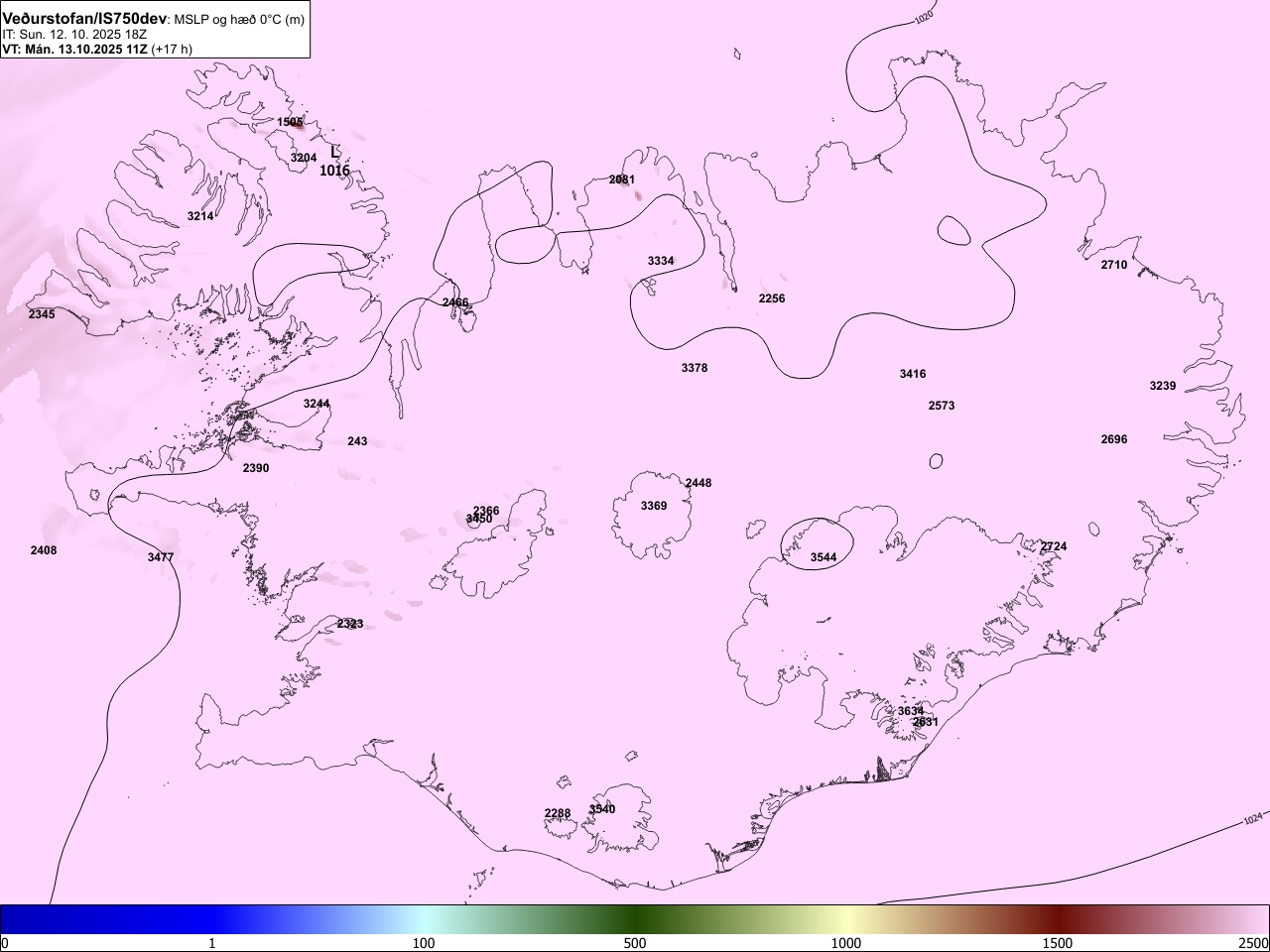Click the 3544 value inside the oval contour
The width and height of the screenshot is (1270, 952).
[x=824, y=557]
